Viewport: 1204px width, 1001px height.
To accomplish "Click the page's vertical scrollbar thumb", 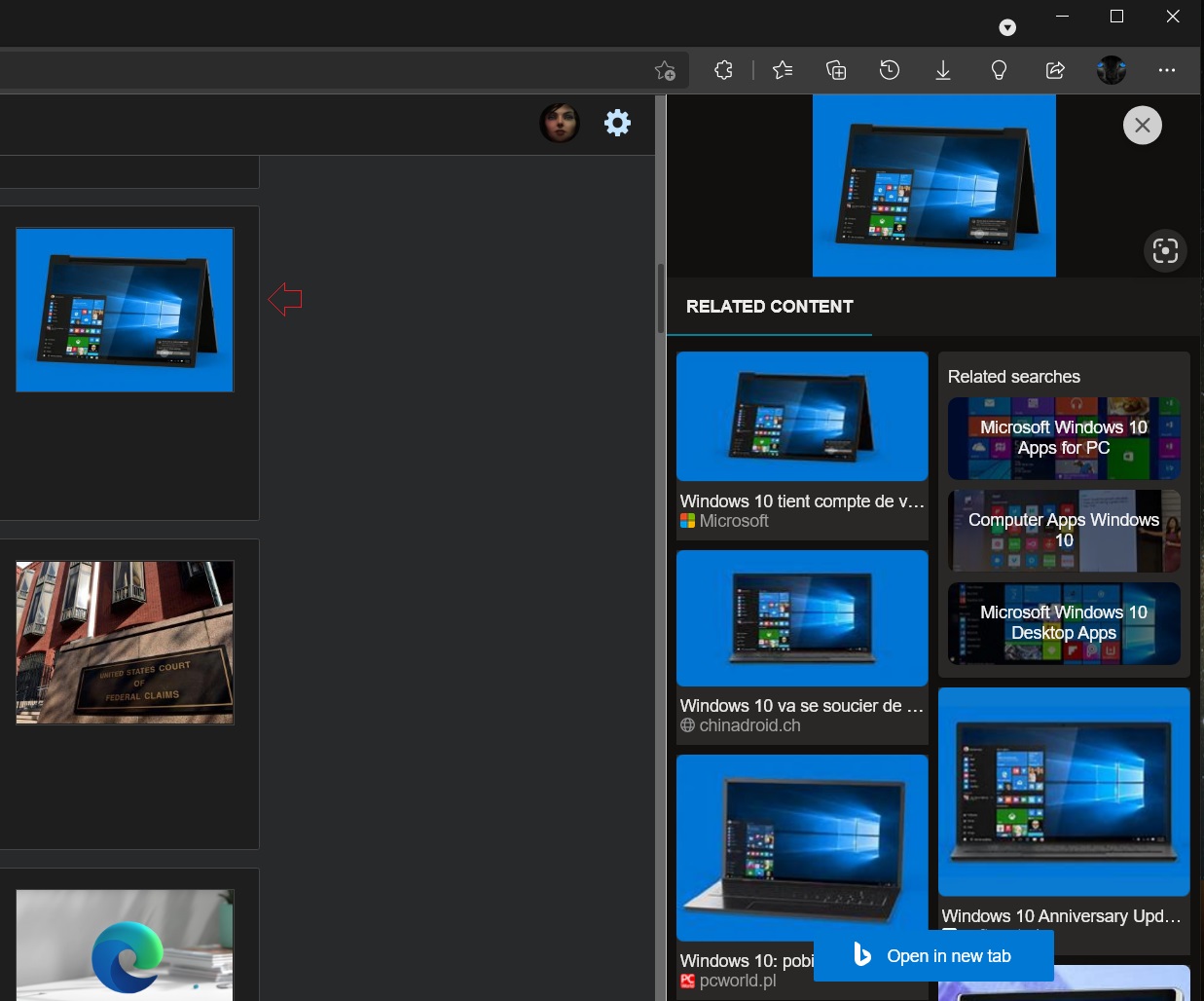I will tap(661, 299).
